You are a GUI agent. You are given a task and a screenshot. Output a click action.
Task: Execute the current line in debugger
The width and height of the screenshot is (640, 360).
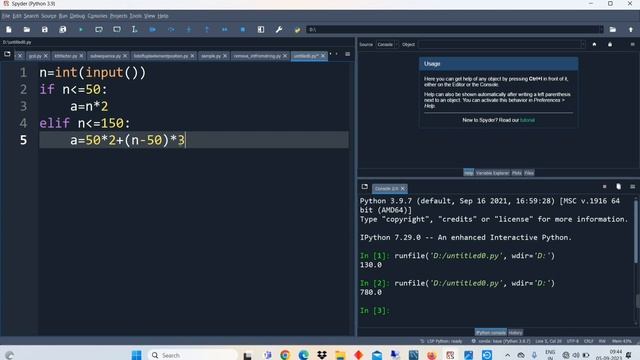pos(171,29)
